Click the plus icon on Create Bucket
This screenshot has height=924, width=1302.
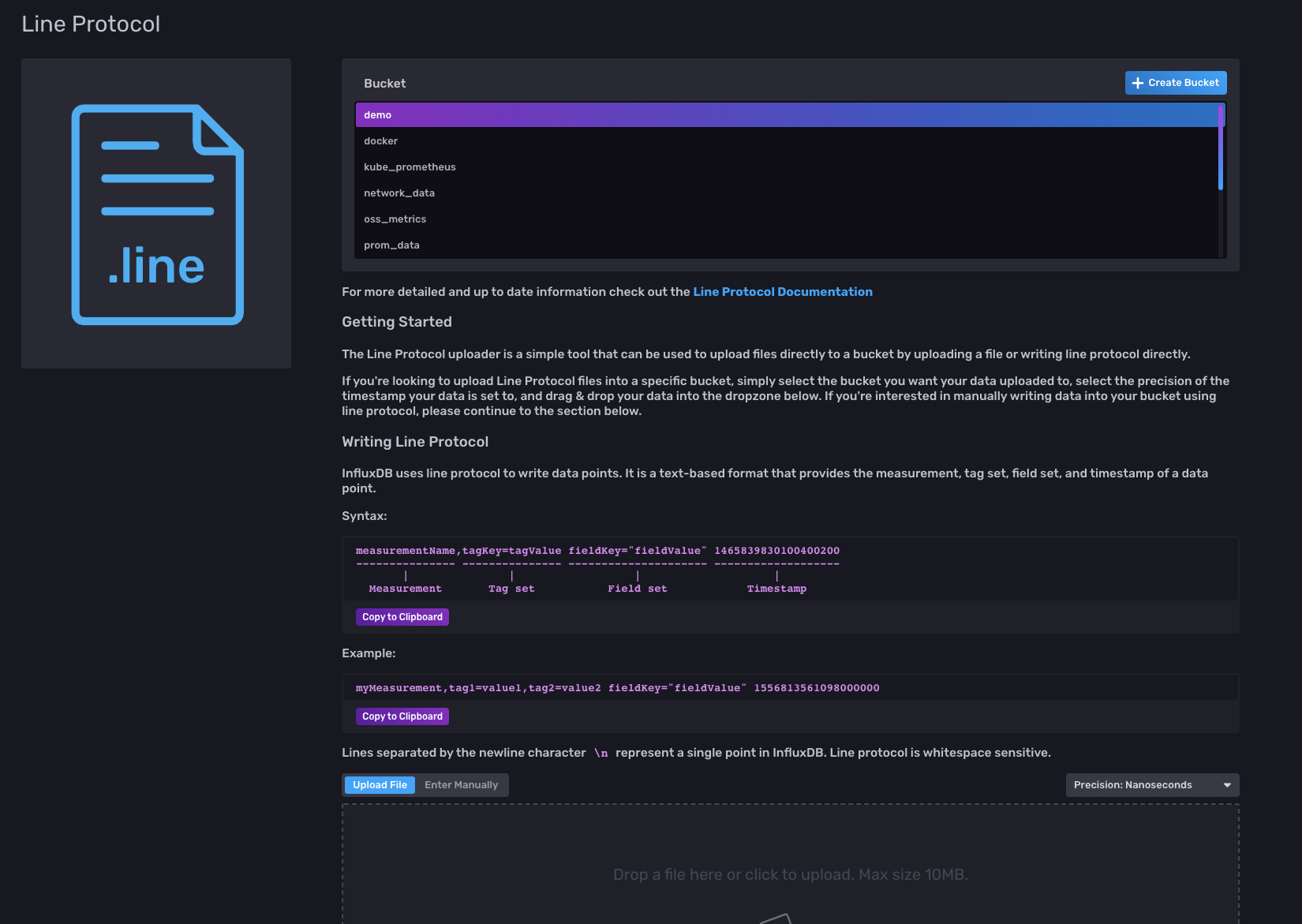pos(1137,82)
